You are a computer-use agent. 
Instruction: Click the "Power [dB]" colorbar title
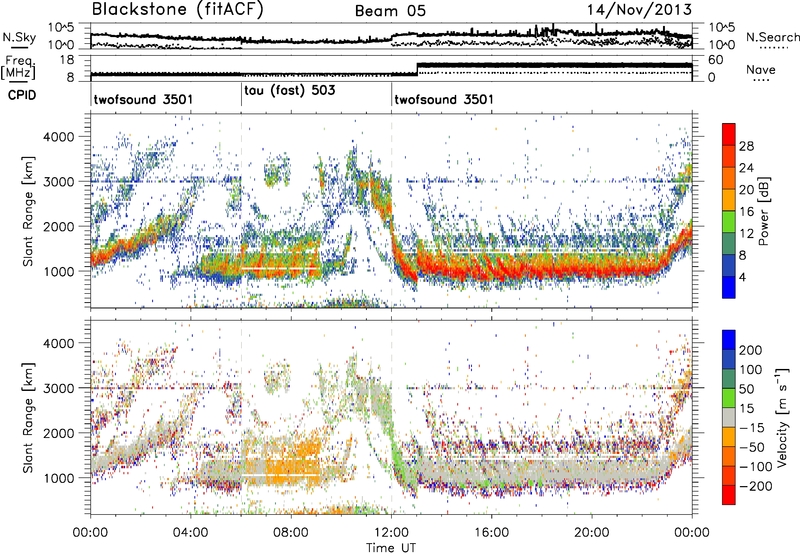point(764,211)
